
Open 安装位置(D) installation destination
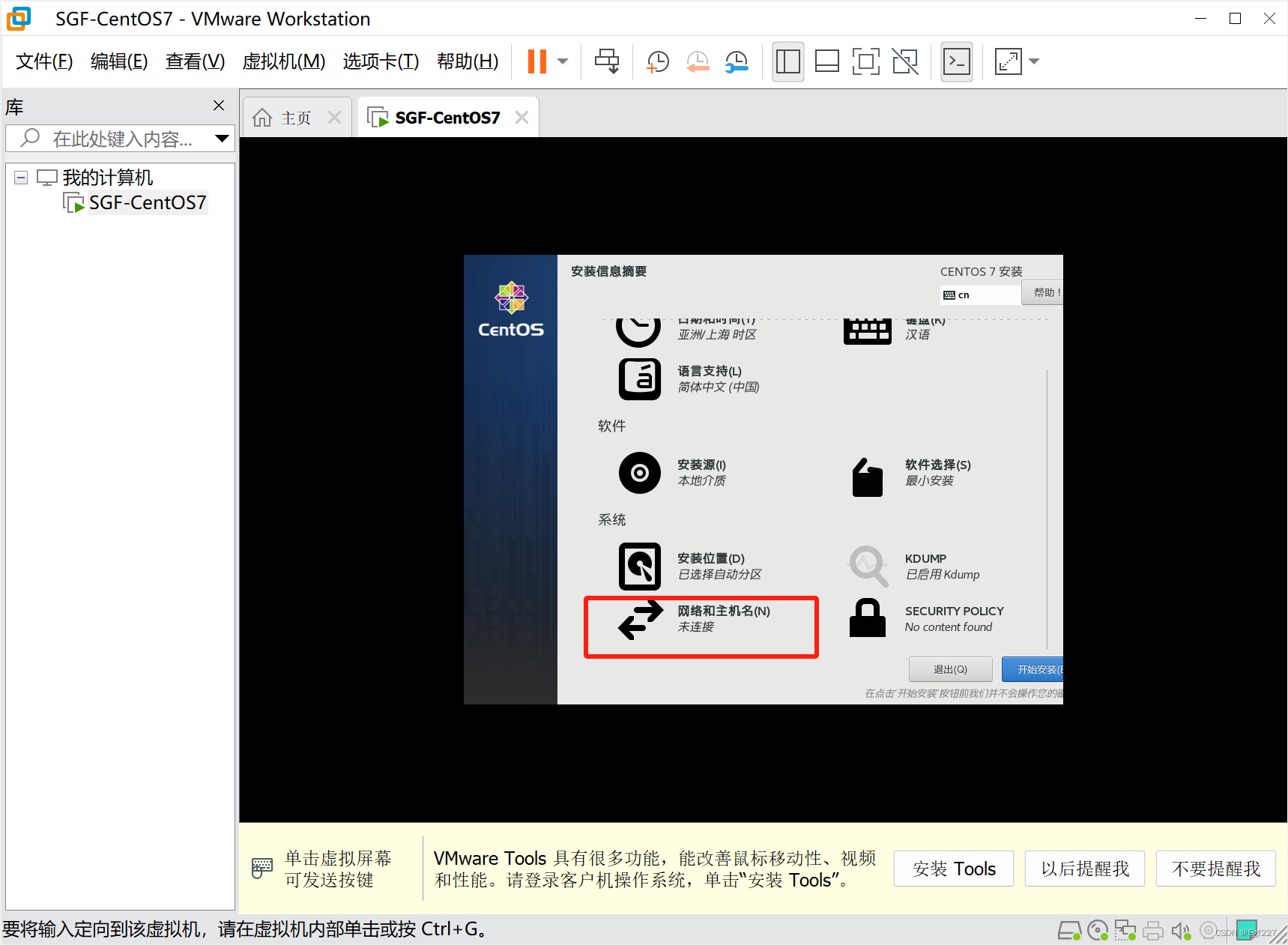[x=690, y=567]
